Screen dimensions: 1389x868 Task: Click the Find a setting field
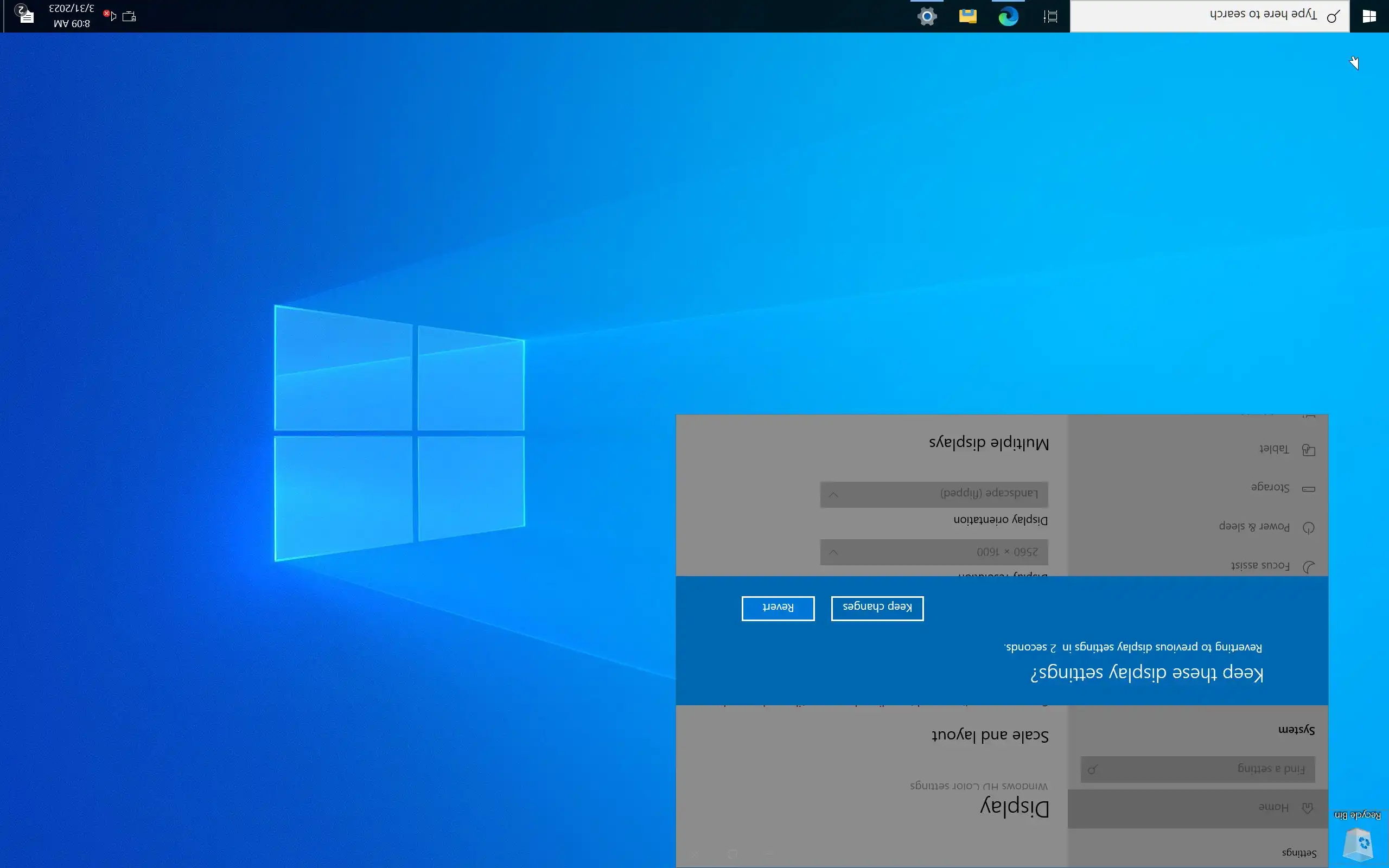(1198, 769)
